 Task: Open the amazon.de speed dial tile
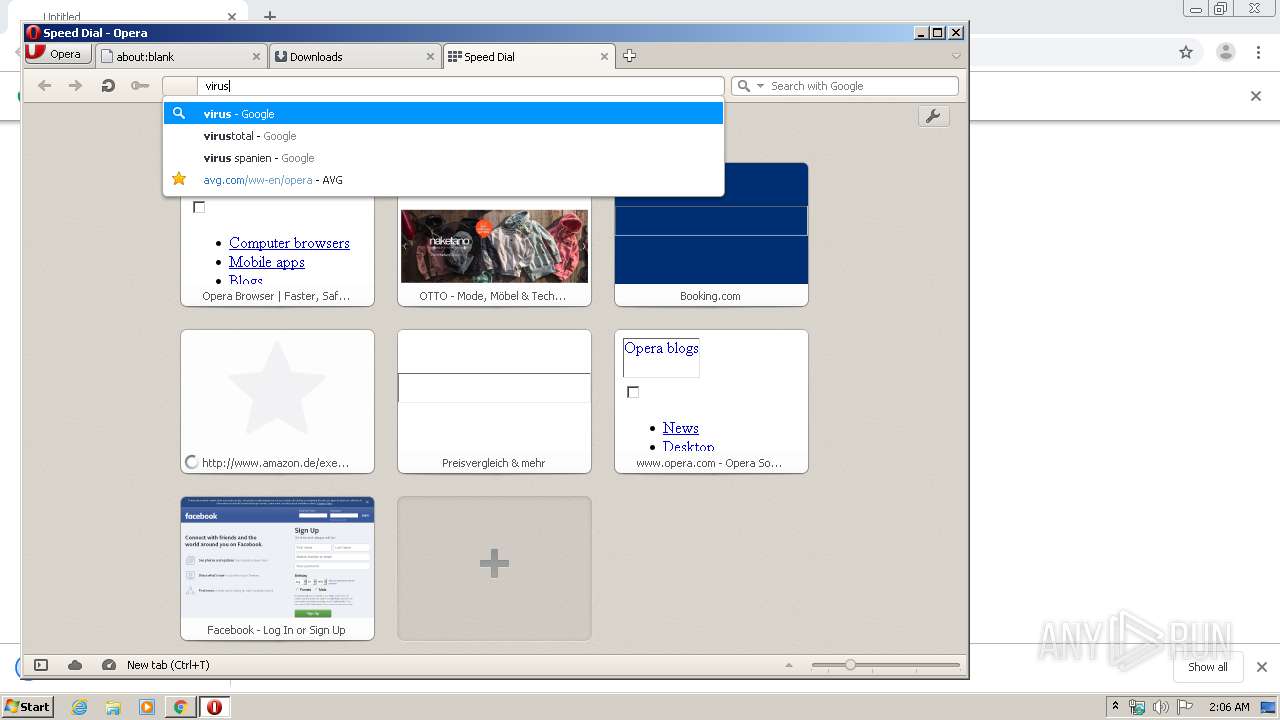click(277, 401)
